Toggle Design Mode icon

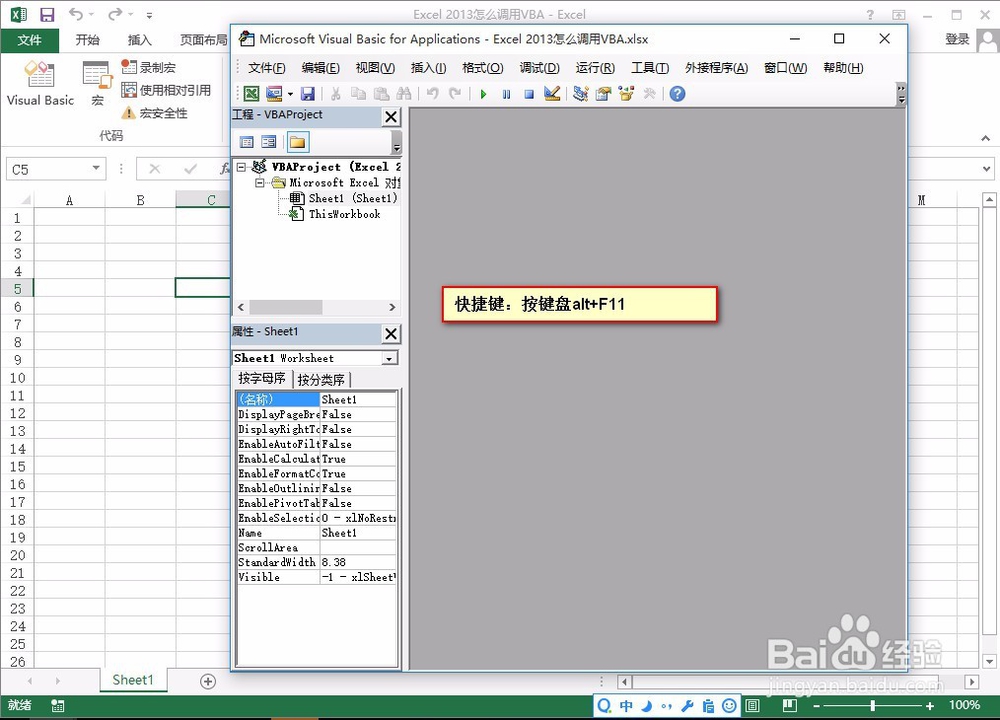(552, 94)
